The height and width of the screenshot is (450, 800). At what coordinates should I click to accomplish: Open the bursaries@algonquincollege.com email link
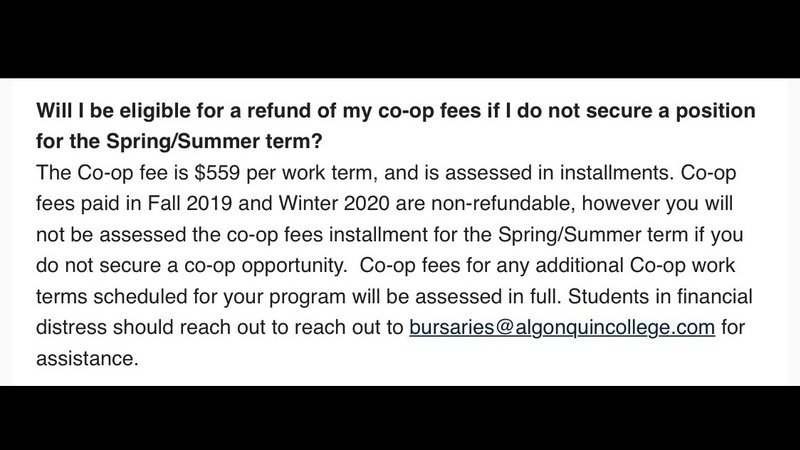click(562, 327)
